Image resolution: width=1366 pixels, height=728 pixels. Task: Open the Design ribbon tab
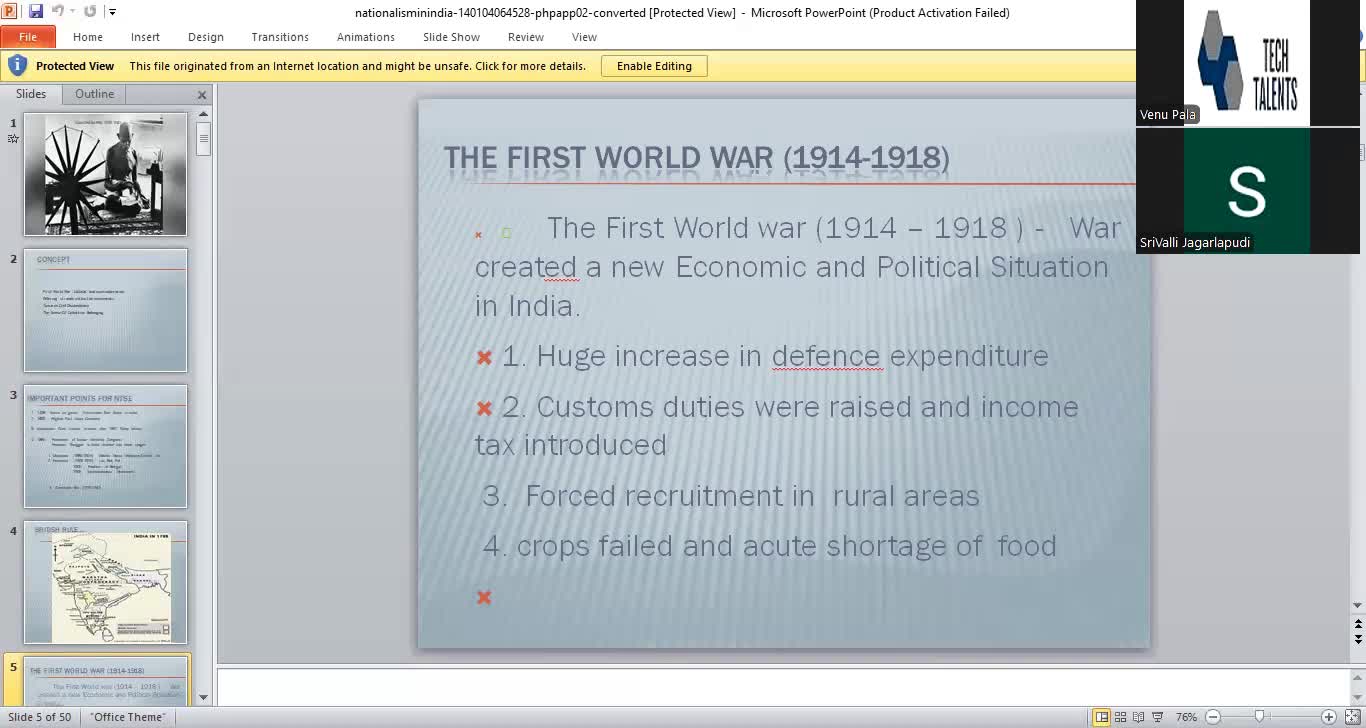tap(206, 37)
